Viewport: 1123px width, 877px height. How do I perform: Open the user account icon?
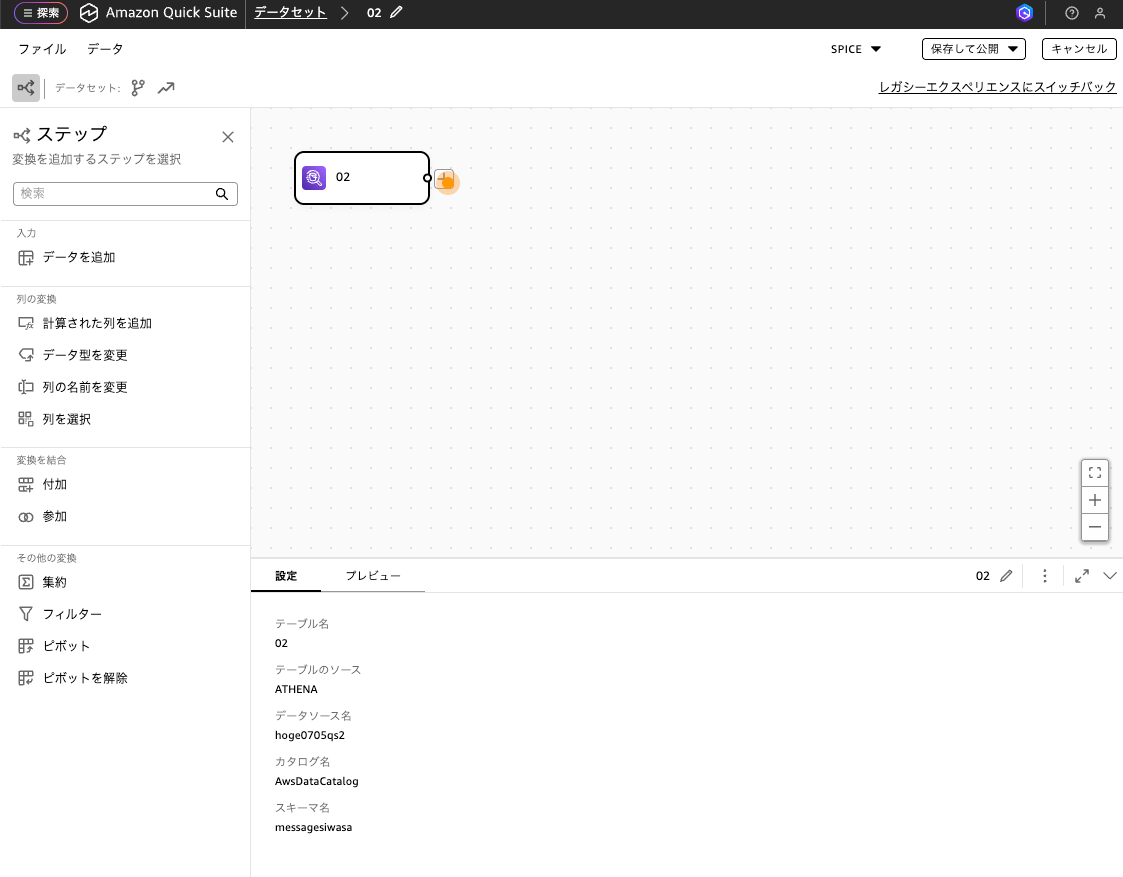point(1100,13)
